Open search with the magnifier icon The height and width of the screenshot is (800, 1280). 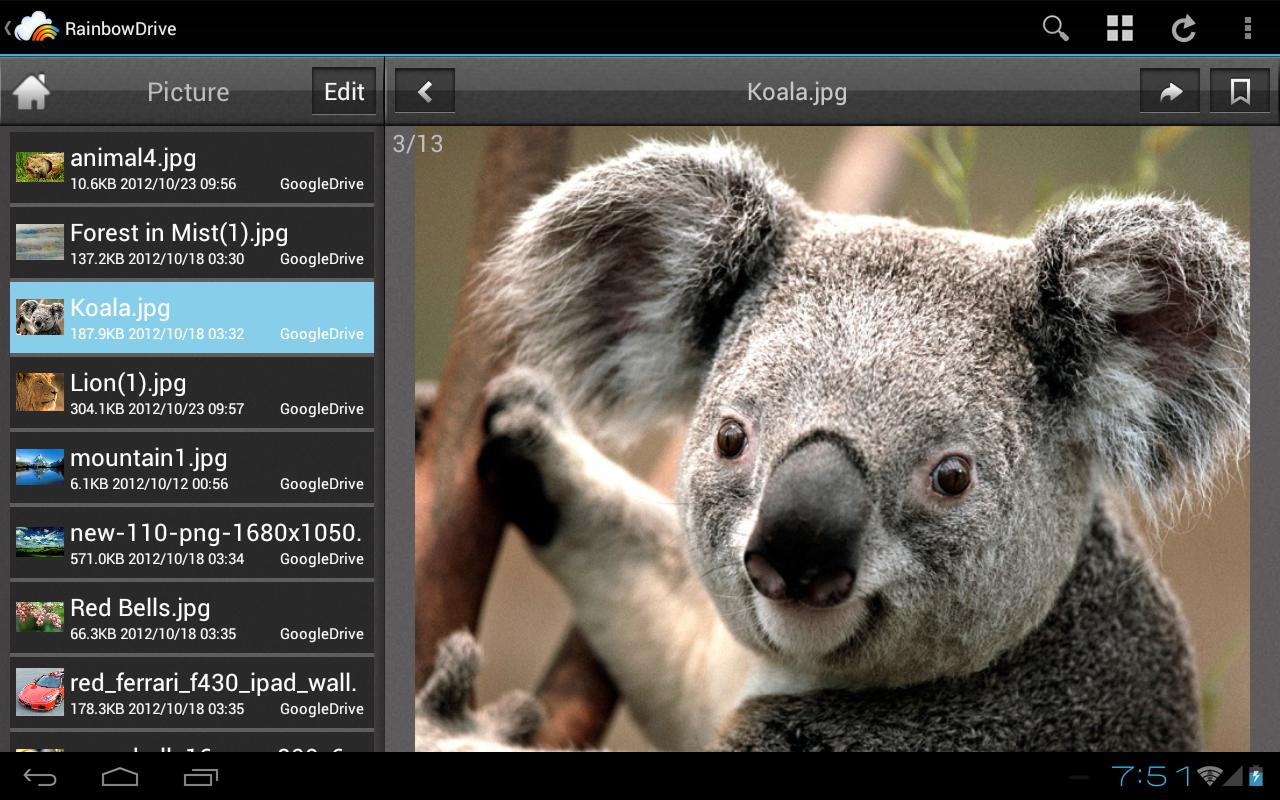click(x=1056, y=28)
